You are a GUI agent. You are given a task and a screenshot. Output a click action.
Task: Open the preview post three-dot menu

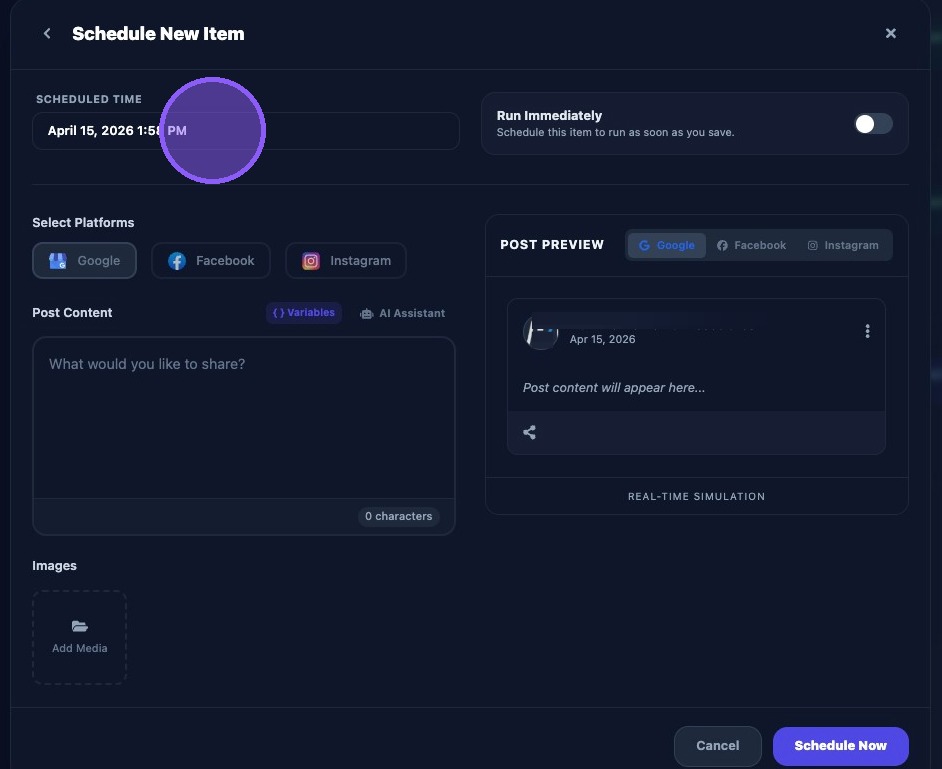tap(867, 331)
